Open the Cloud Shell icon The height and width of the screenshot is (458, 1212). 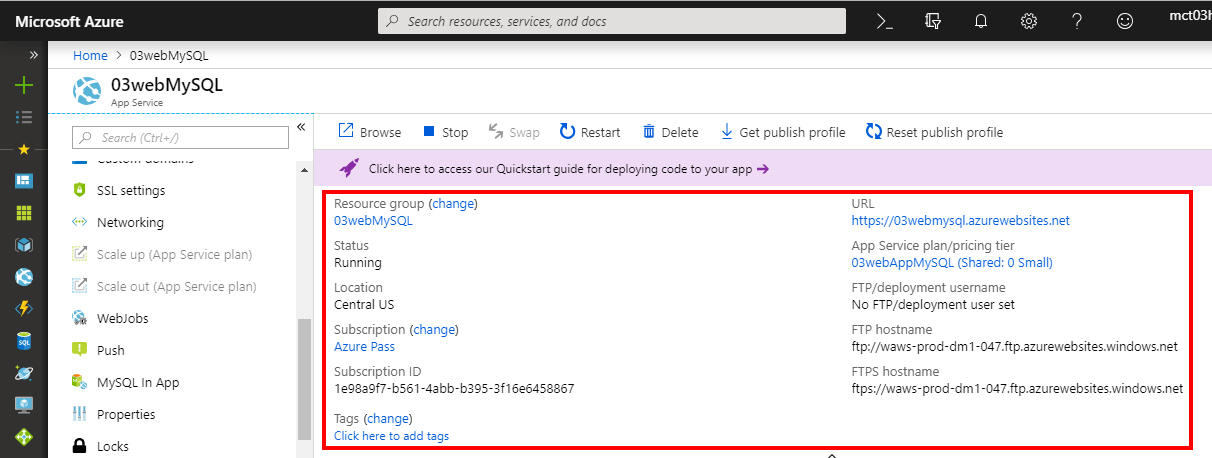coord(884,21)
